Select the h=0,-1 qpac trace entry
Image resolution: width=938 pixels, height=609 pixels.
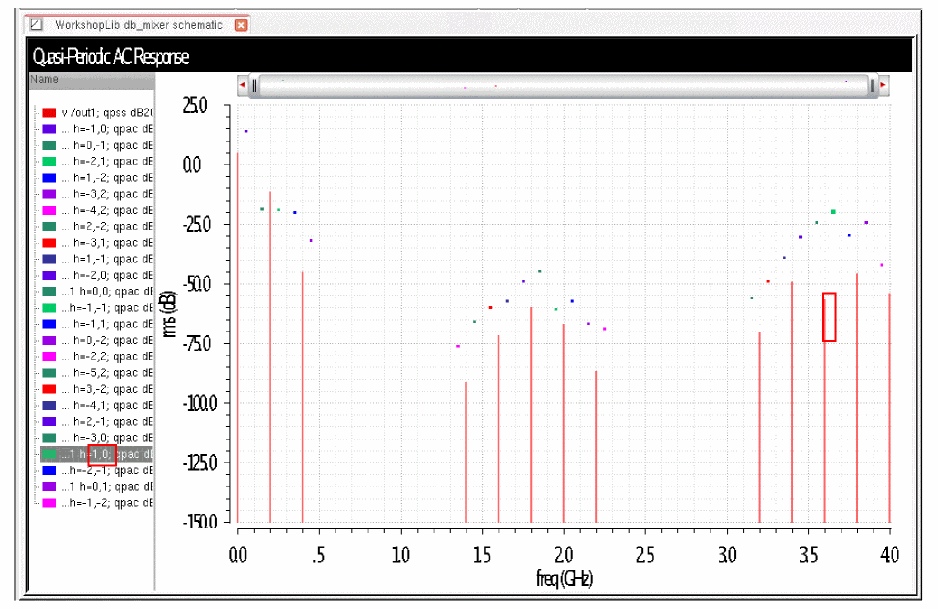(x=97, y=145)
